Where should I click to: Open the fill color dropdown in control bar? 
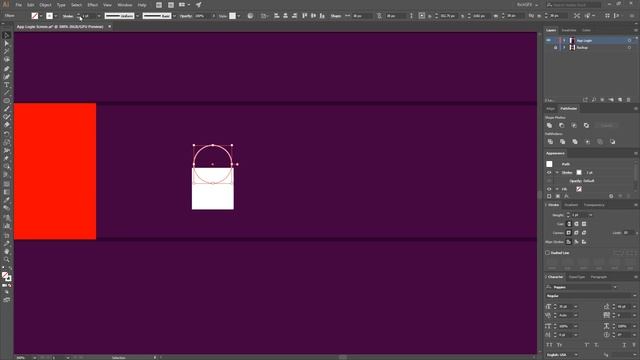point(41,16)
